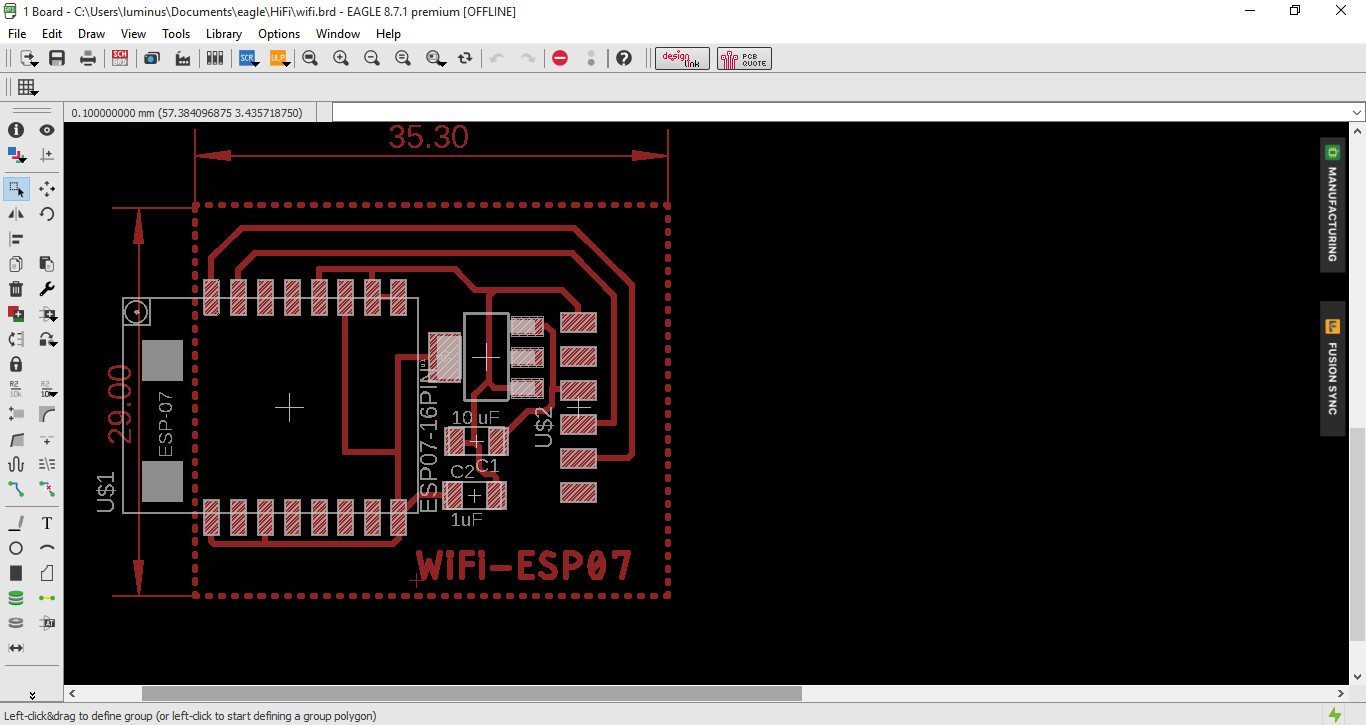Click the vertical scrollbar thumb
Screen dimensions: 1366x725
(1357, 534)
